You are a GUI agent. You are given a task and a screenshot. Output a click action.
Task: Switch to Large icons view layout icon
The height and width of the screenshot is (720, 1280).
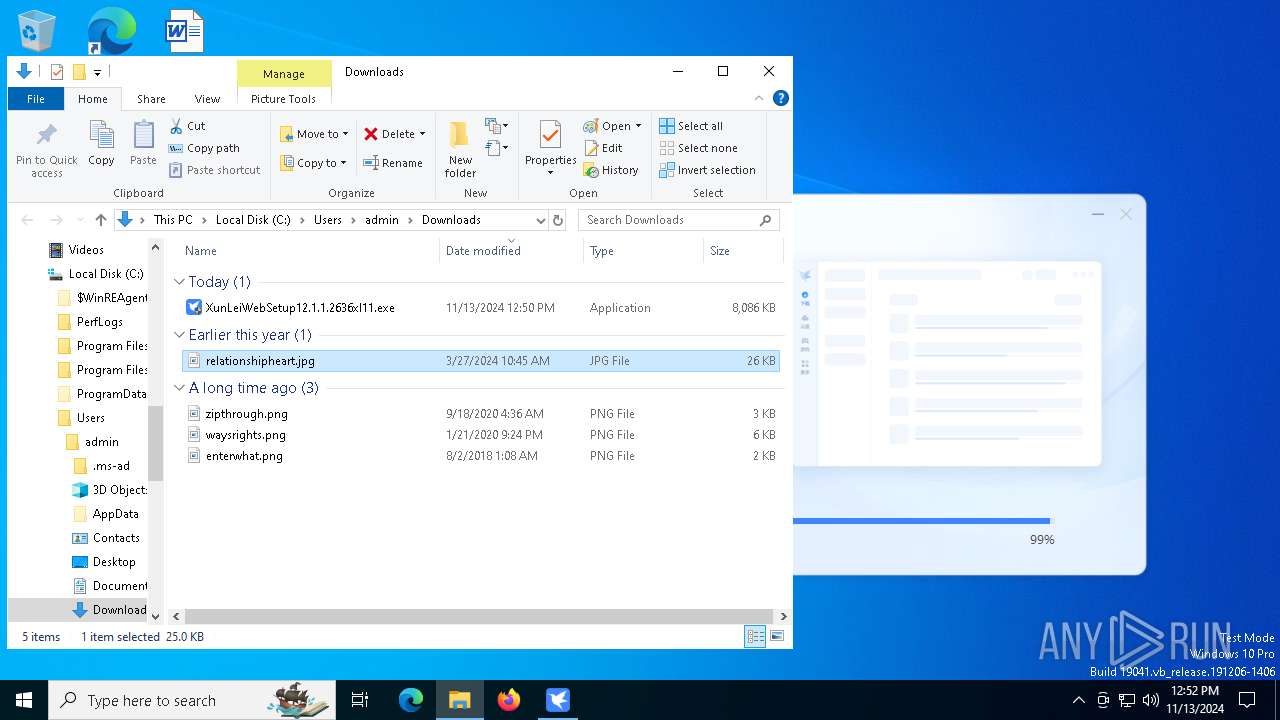pos(777,636)
